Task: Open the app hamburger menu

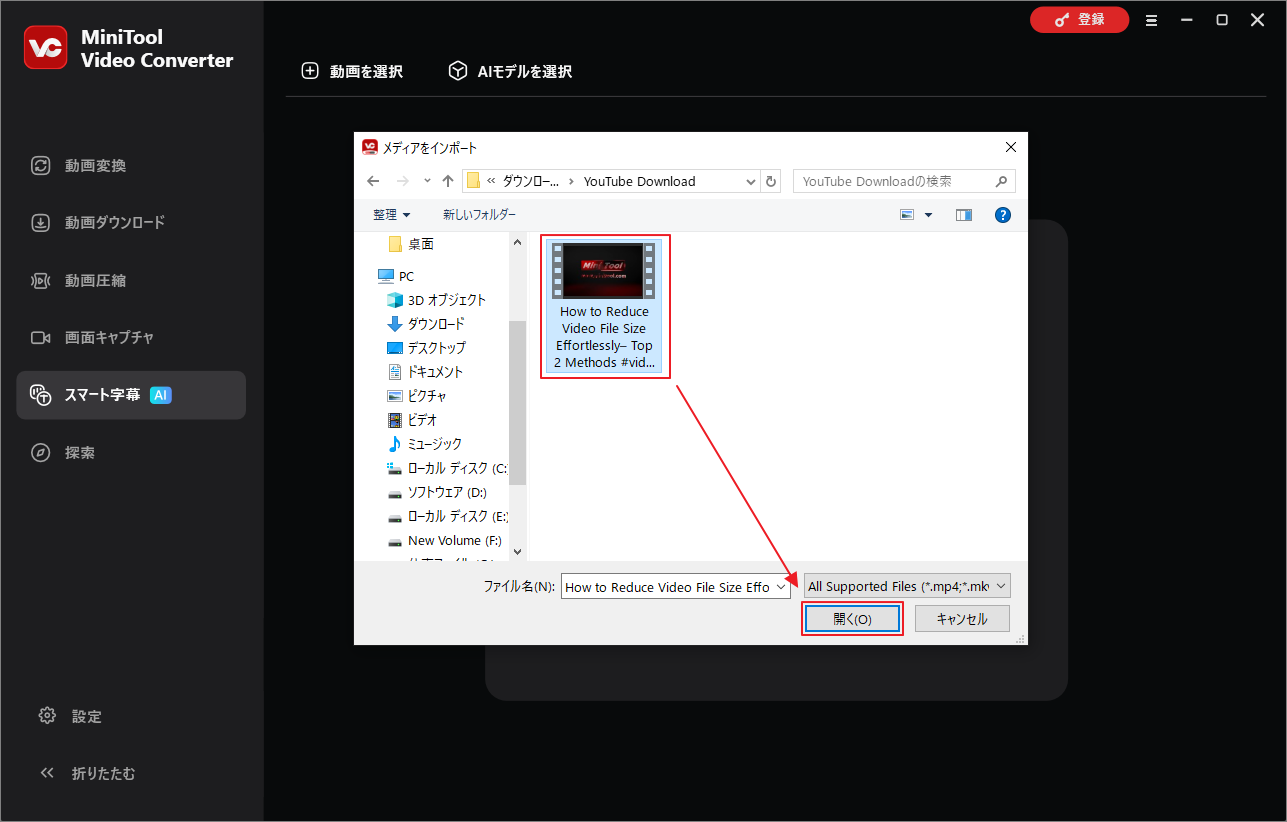Action: click(1151, 19)
